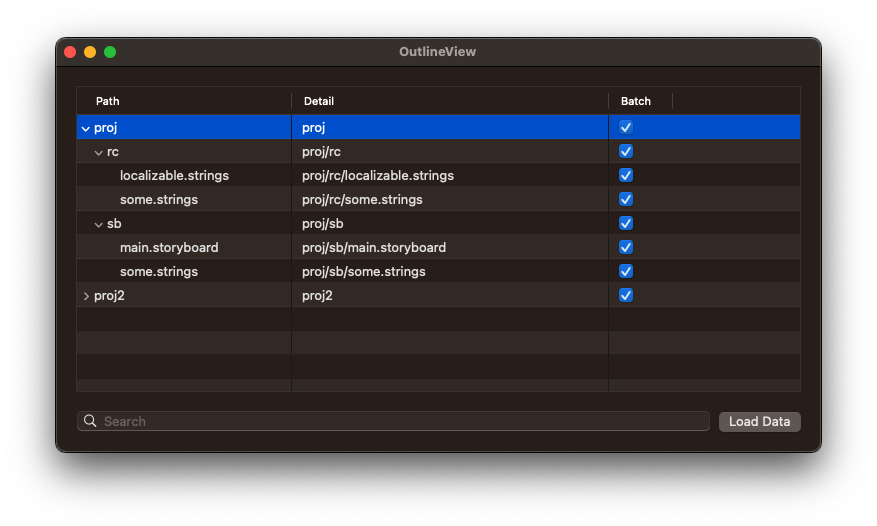
Task: Disable the Batch checkbox for proj2
Action: coord(626,295)
